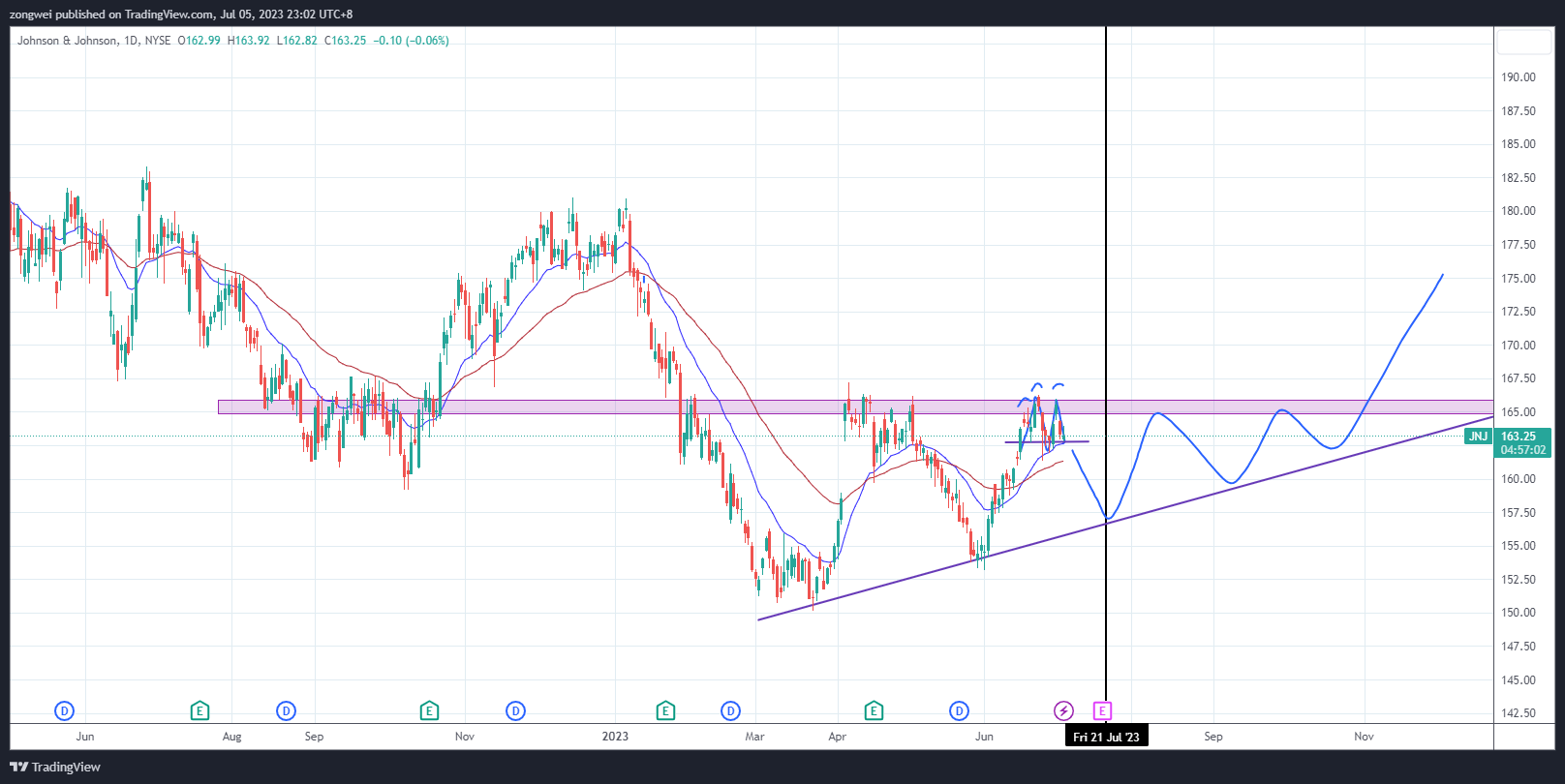Image resolution: width=1565 pixels, height=784 pixels.
Task: Click the TradingView logo in the footer
Action: [x=55, y=767]
